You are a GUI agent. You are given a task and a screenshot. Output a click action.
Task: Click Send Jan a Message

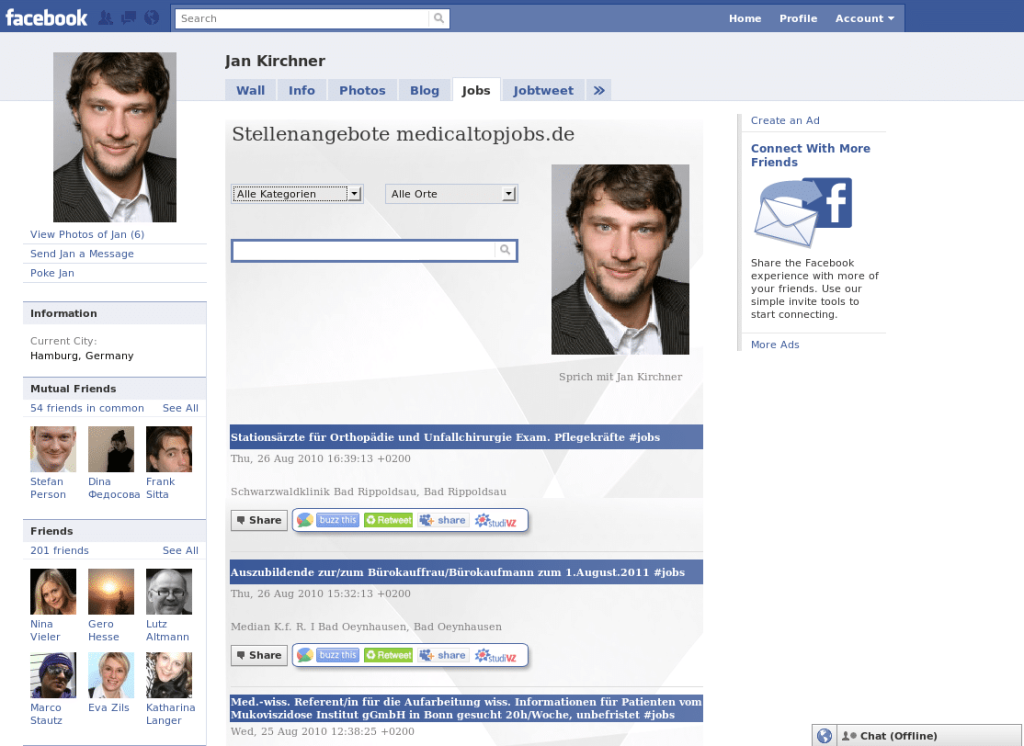82,253
